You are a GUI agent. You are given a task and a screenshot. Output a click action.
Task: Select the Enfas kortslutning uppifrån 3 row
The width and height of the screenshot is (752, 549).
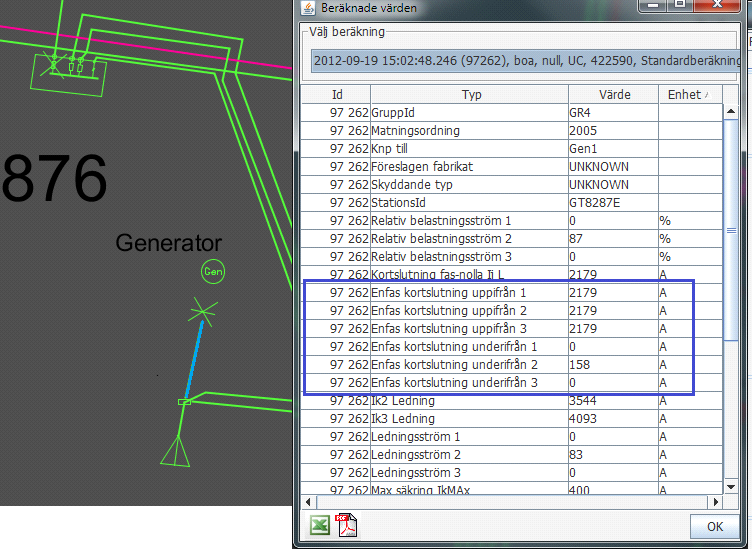tap(512, 328)
